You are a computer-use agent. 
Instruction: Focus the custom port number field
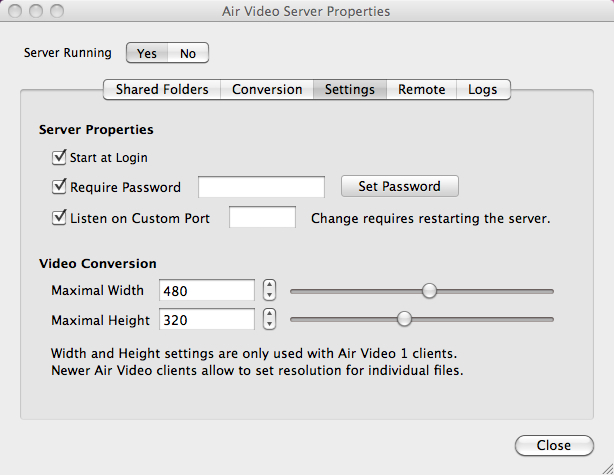[262, 217]
